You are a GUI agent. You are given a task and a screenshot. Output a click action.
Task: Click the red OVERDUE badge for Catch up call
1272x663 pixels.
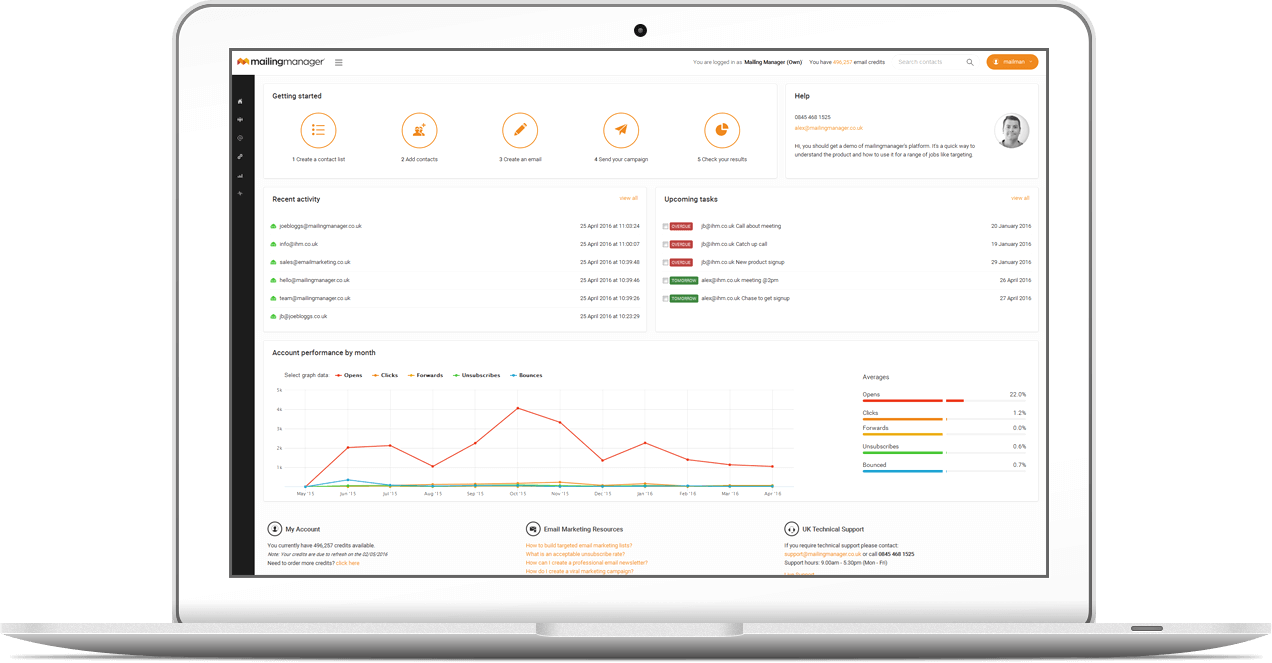click(681, 244)
